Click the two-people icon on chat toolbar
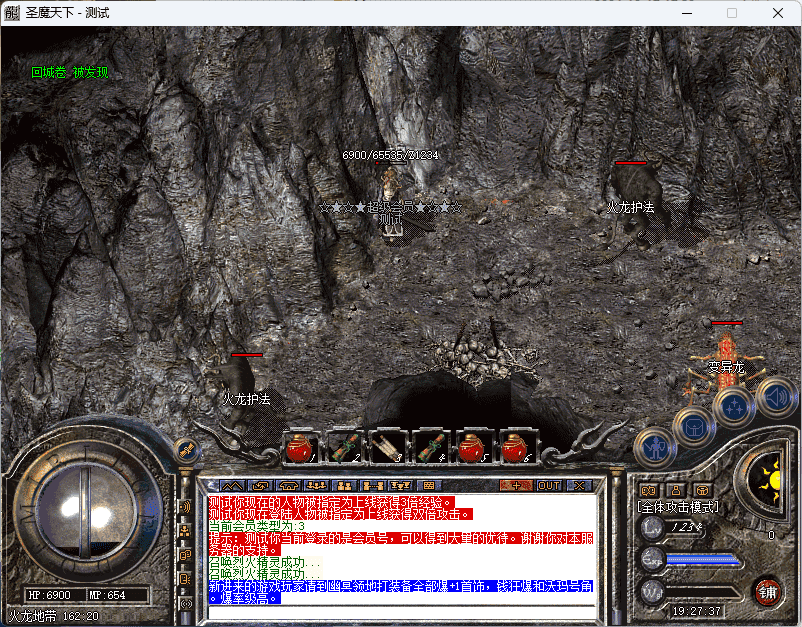The image size is (802, 627). (345, 485)
